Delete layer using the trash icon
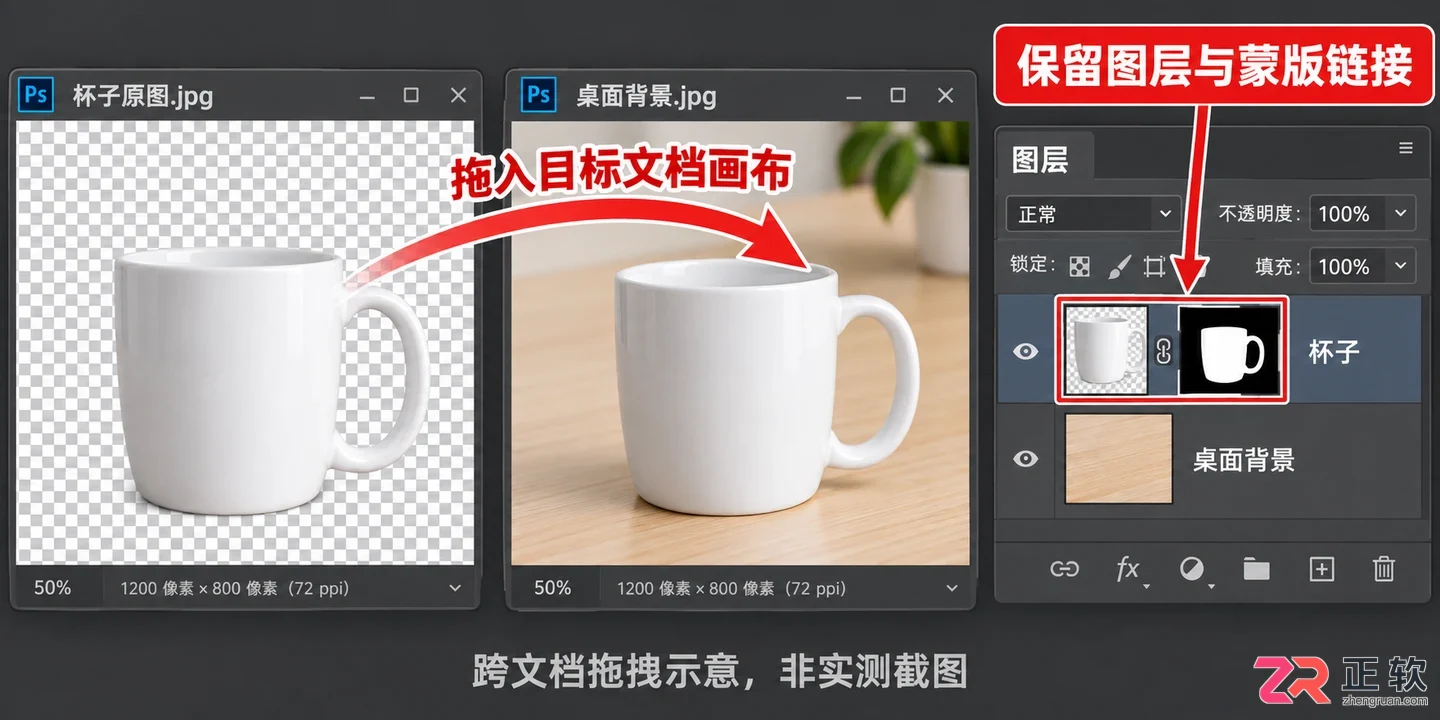 [x=1384, y=569]
